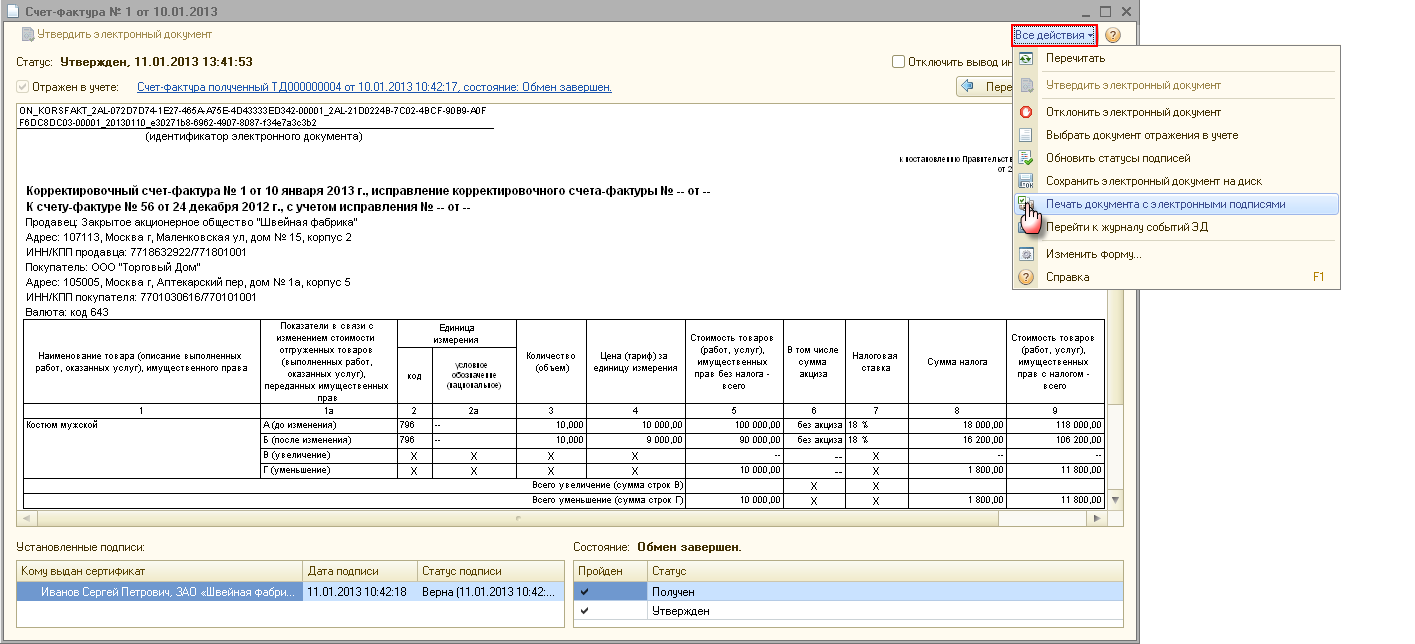The width and height of the screenshot is (1415, 644).
Task: Click the Всего увеличение (сумма строк В) row label
Action: point(606,485)
